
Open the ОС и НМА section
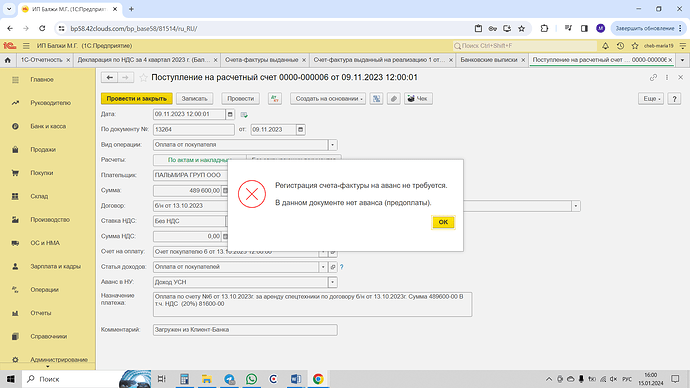[x=45, y=243]
